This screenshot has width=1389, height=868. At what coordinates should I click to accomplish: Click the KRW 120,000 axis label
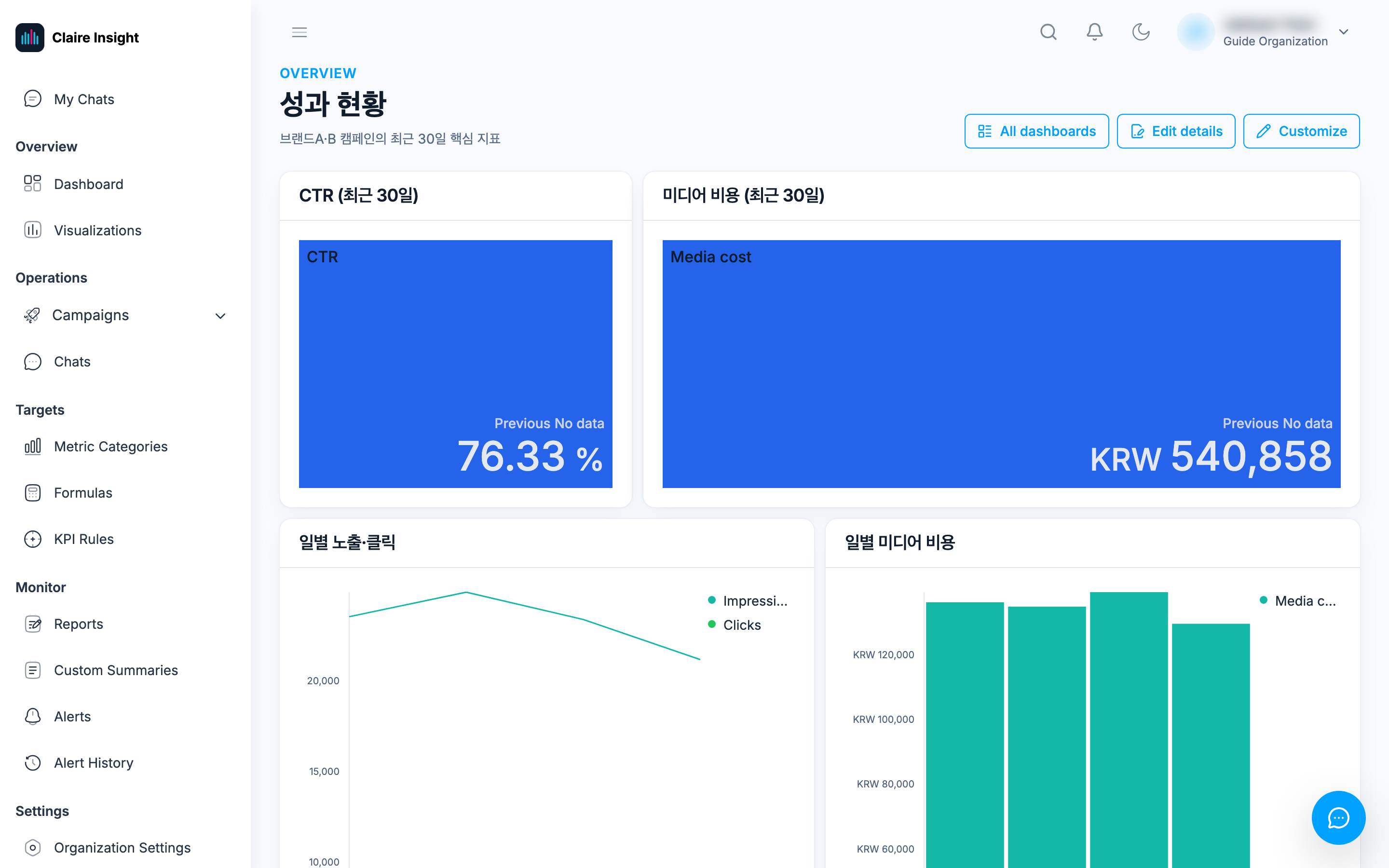[x=884, y=654]
